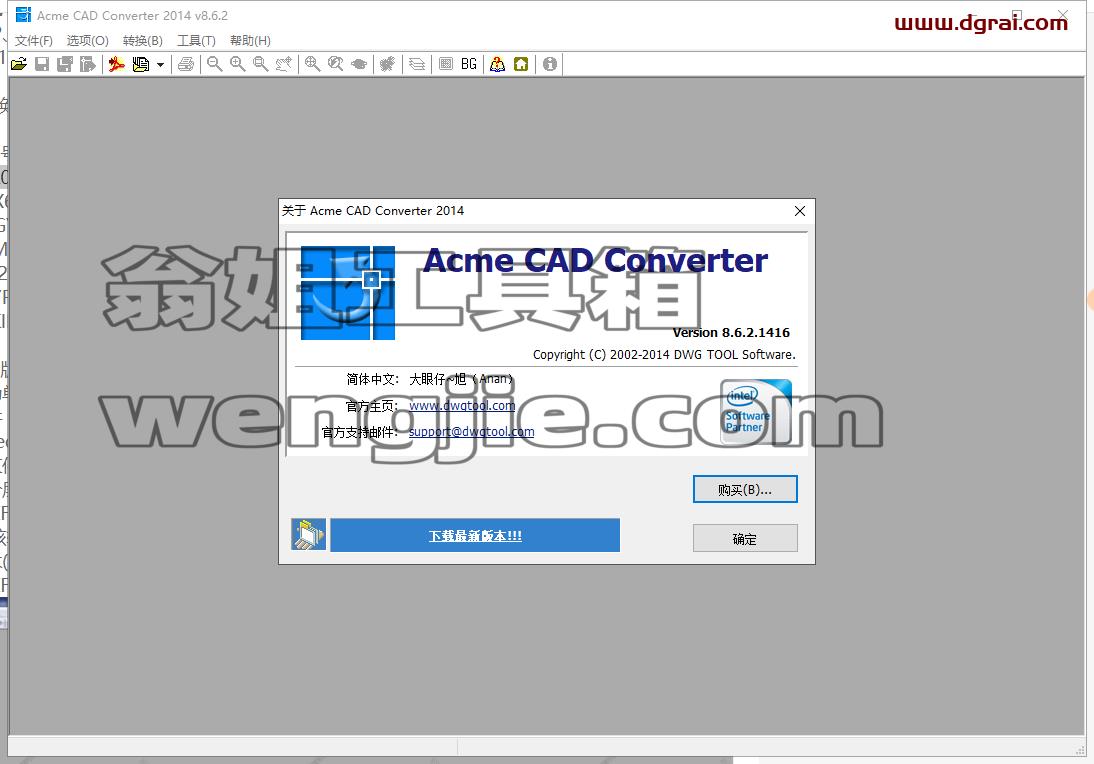This screenshot has height=764, width=1094.
Task: Click the Zoom previous magnifier icon
Action: click(336, 64)
